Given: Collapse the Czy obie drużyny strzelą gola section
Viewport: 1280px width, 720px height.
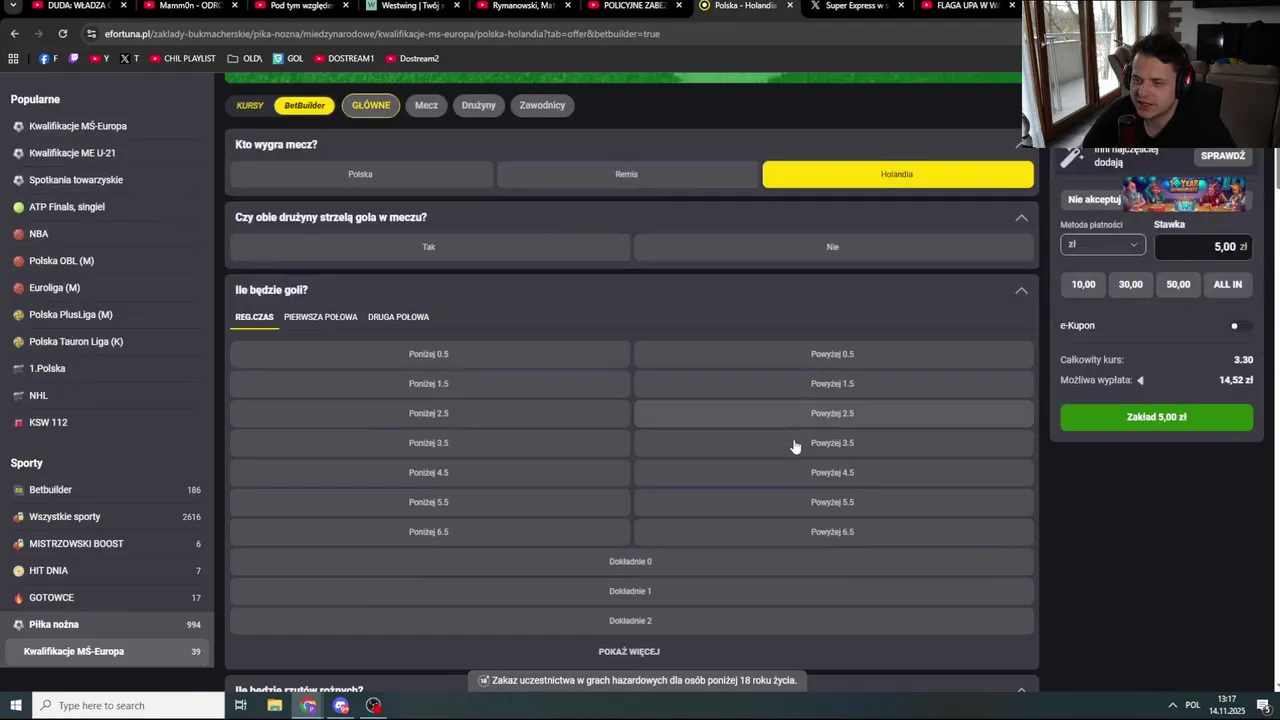Looking at the screenshot, I should click(x=1021, y=218).
